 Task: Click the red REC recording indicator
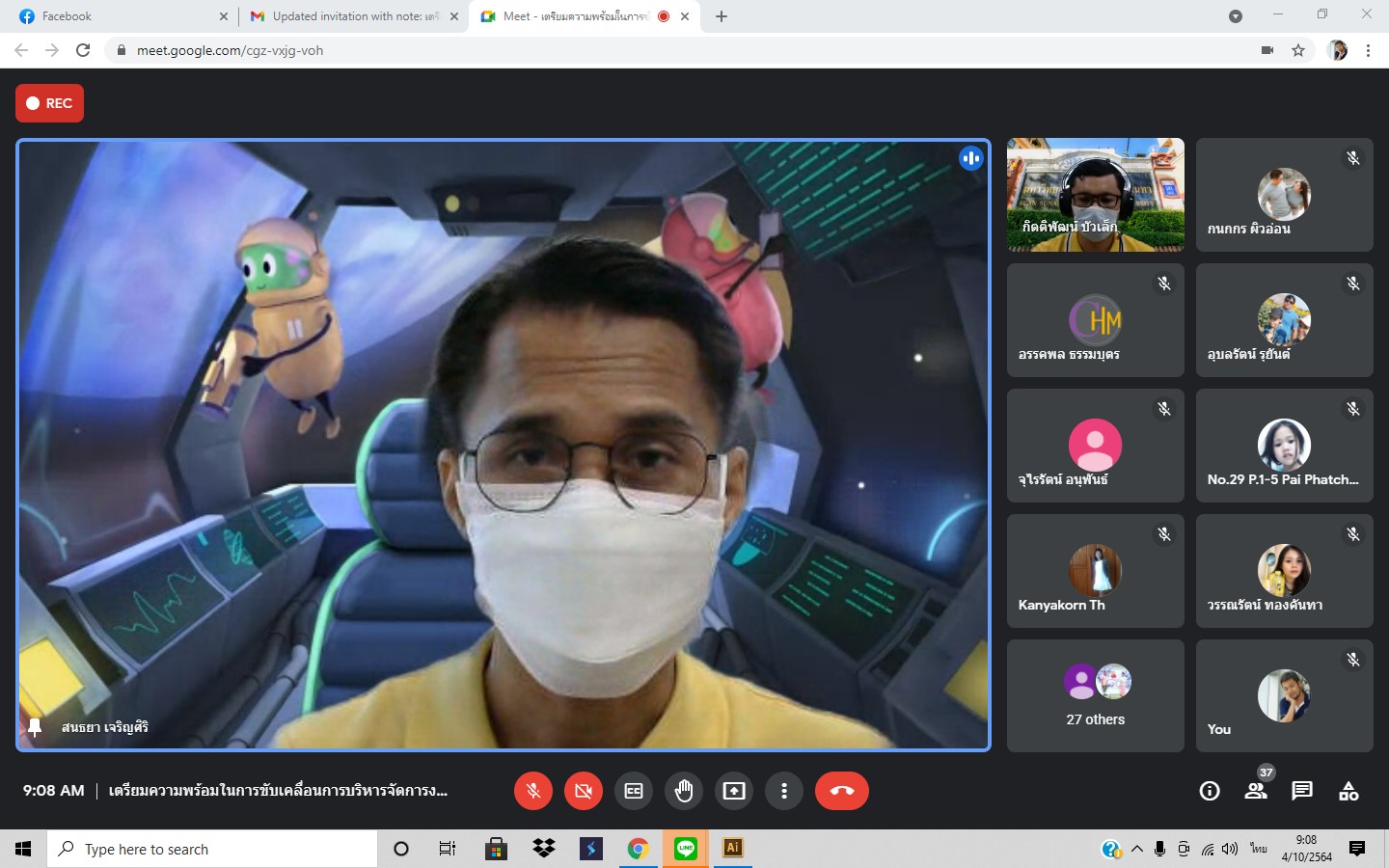click(x=49, y=103)
